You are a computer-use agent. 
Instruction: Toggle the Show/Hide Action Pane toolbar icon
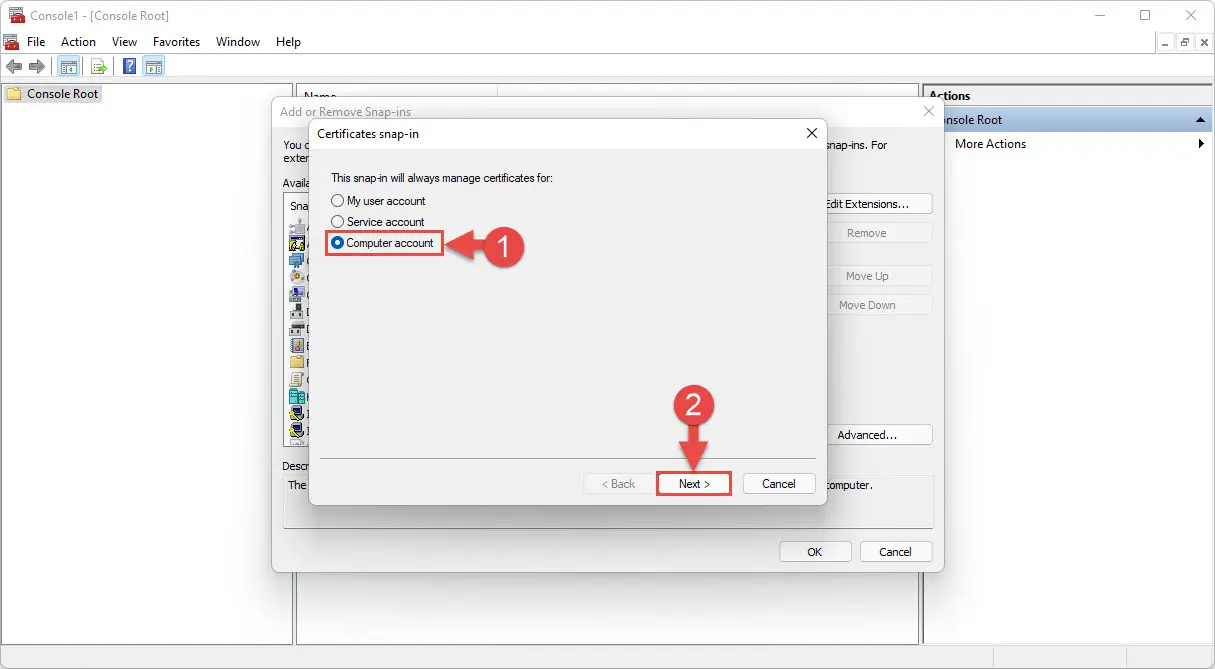(x=154, y=66)
